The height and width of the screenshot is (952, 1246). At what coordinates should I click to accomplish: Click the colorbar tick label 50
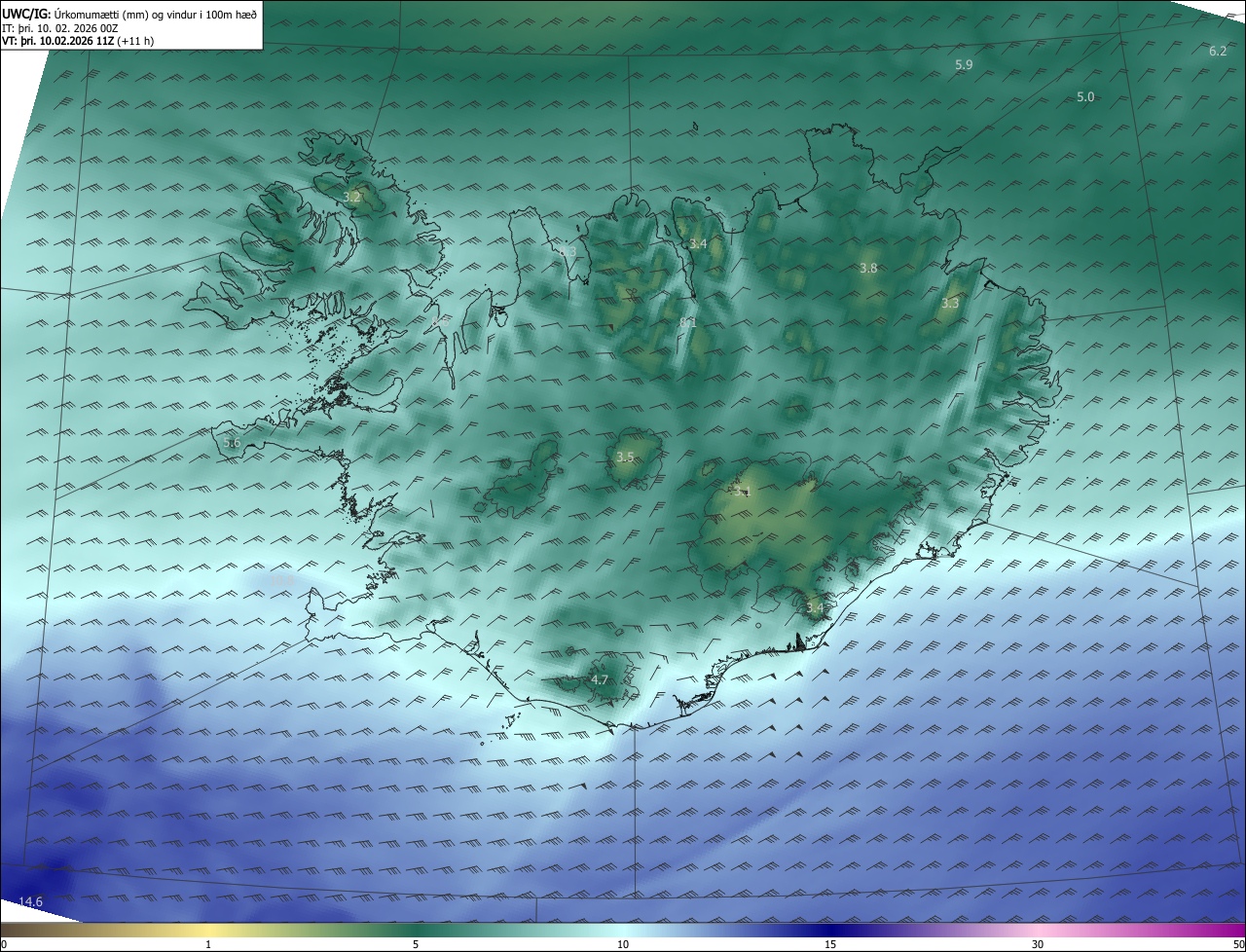pyautogui.click(x=1238, y=944)
